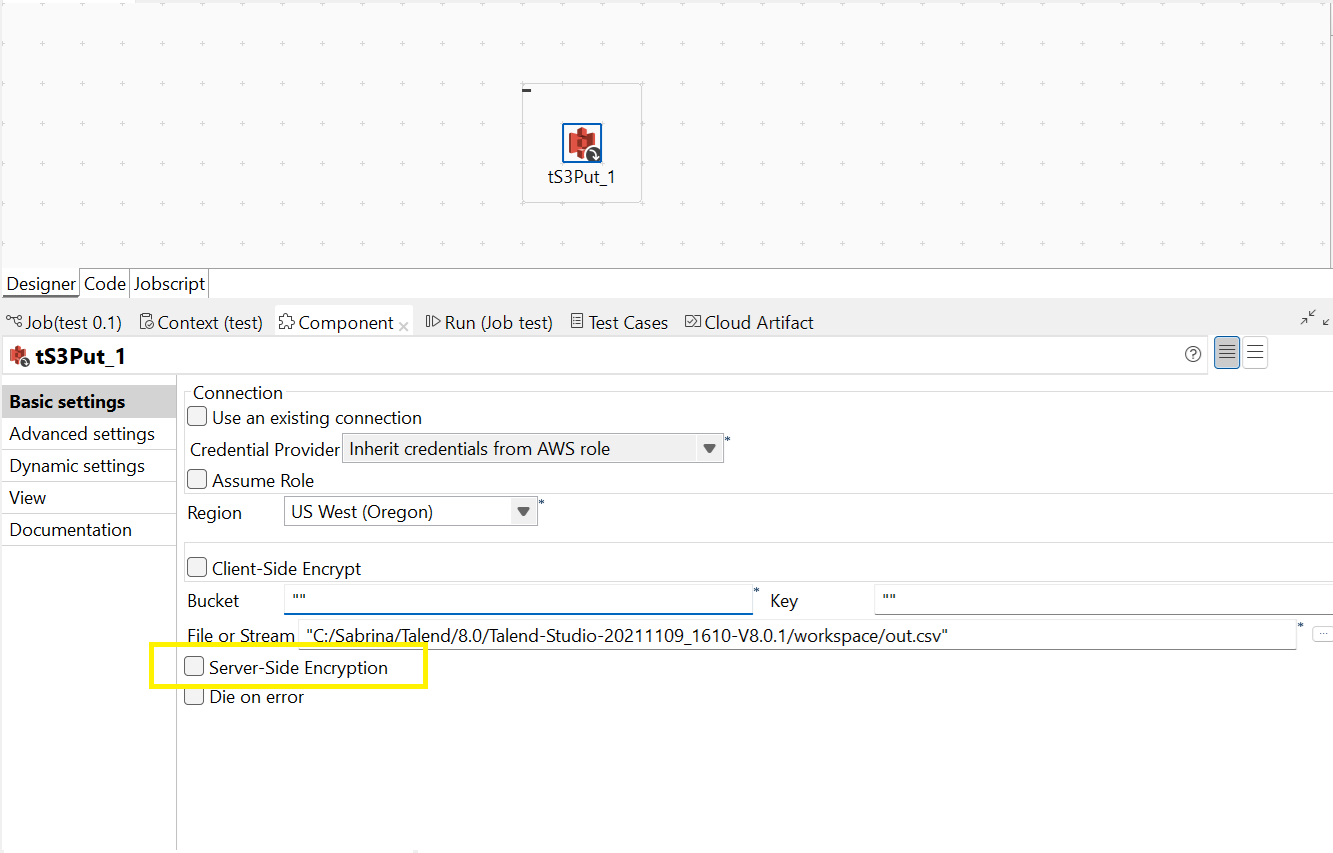Screen dimensions: 1333x853
Task: Open the File or Stream browse "..." button
Action: [1325, 634]
